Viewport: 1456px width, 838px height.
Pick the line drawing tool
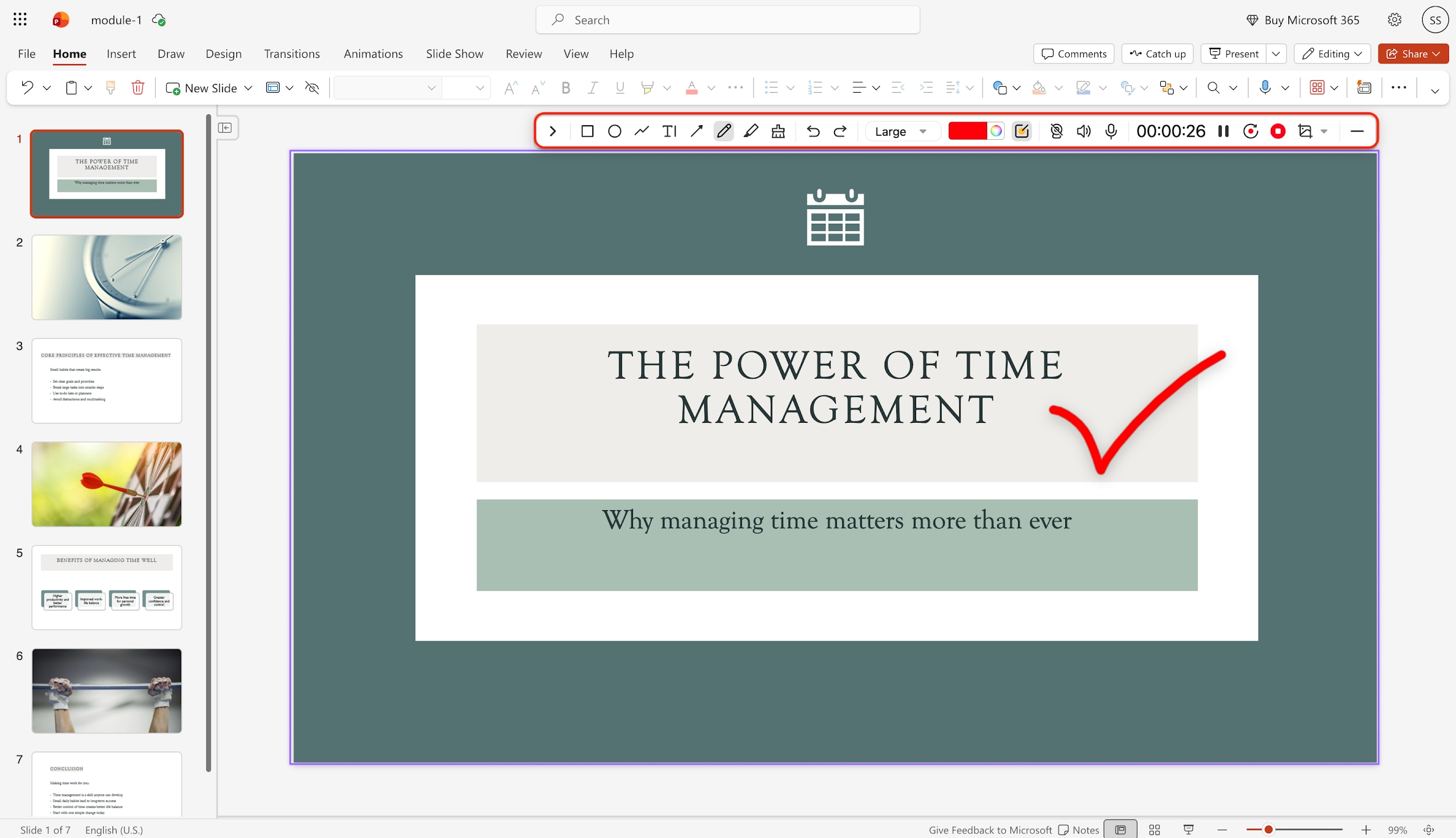tap(641, 131)
